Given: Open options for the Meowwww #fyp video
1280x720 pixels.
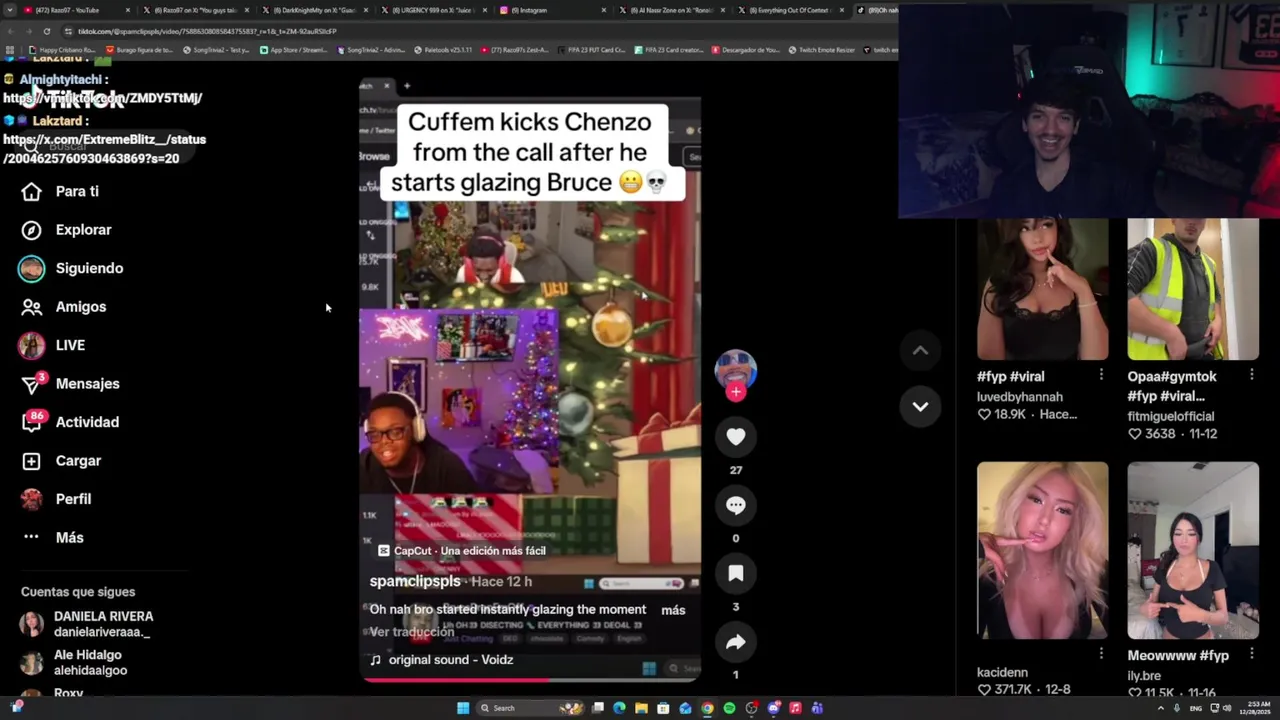Looking at the screenshot, I should point(1252,653).
